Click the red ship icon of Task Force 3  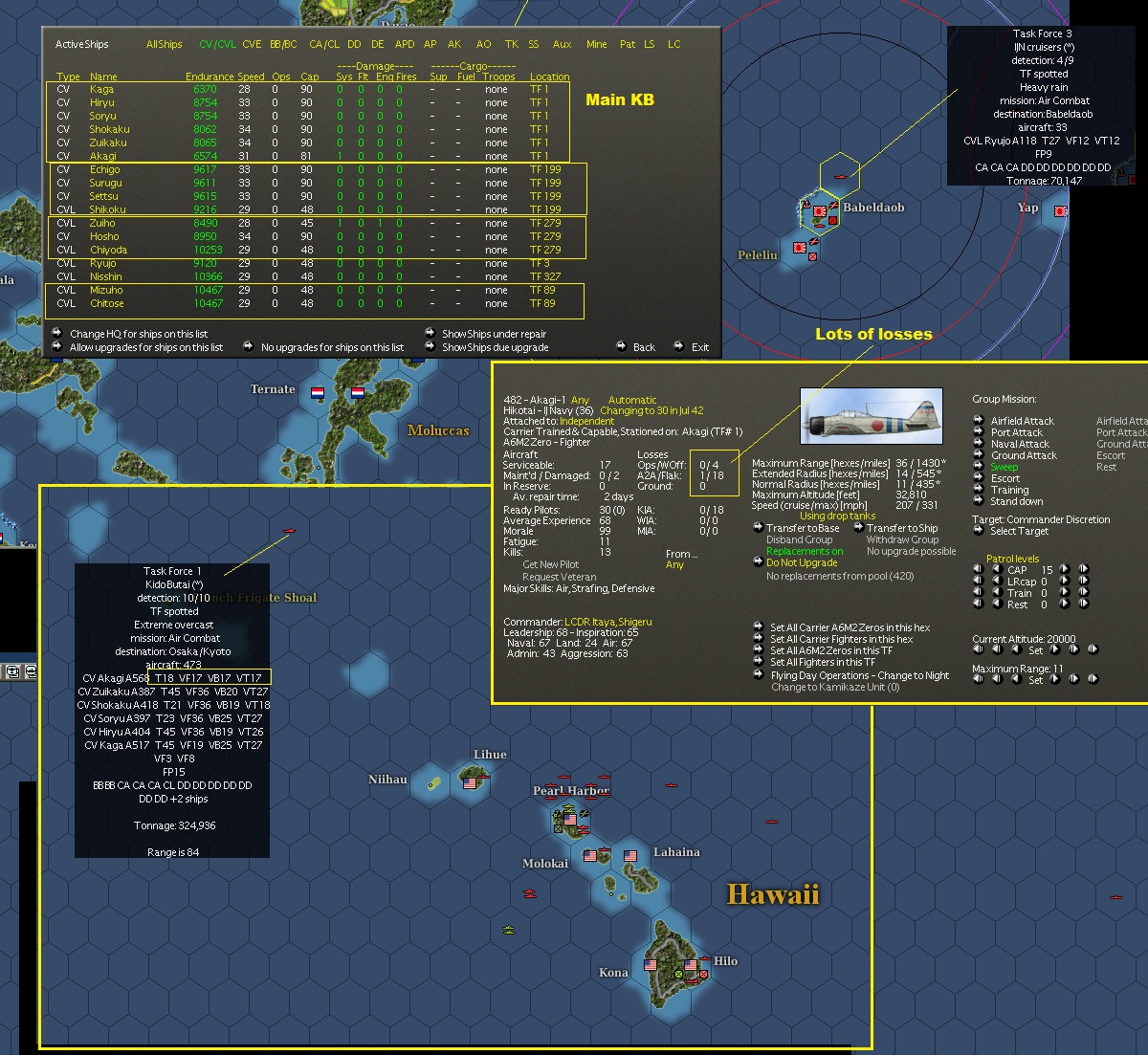(839, 177)
